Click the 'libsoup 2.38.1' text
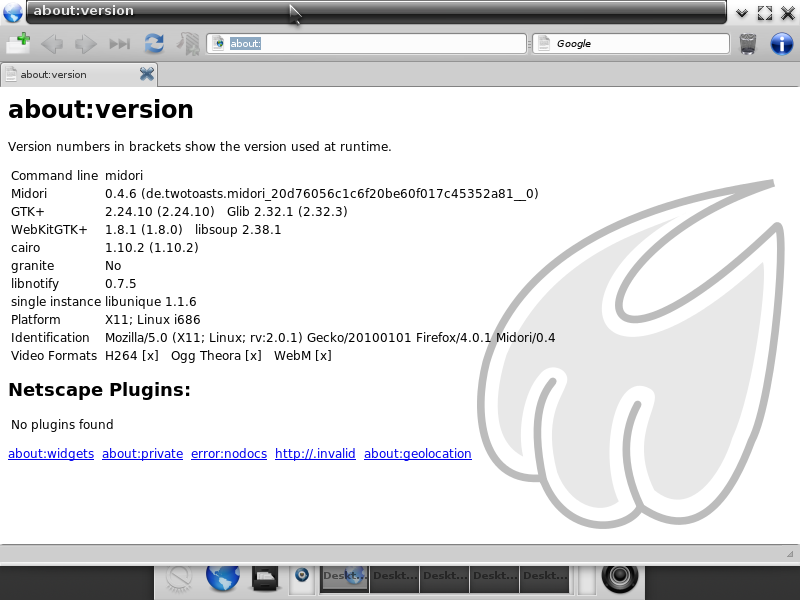800x600 pixels. [x=238, y=230]
